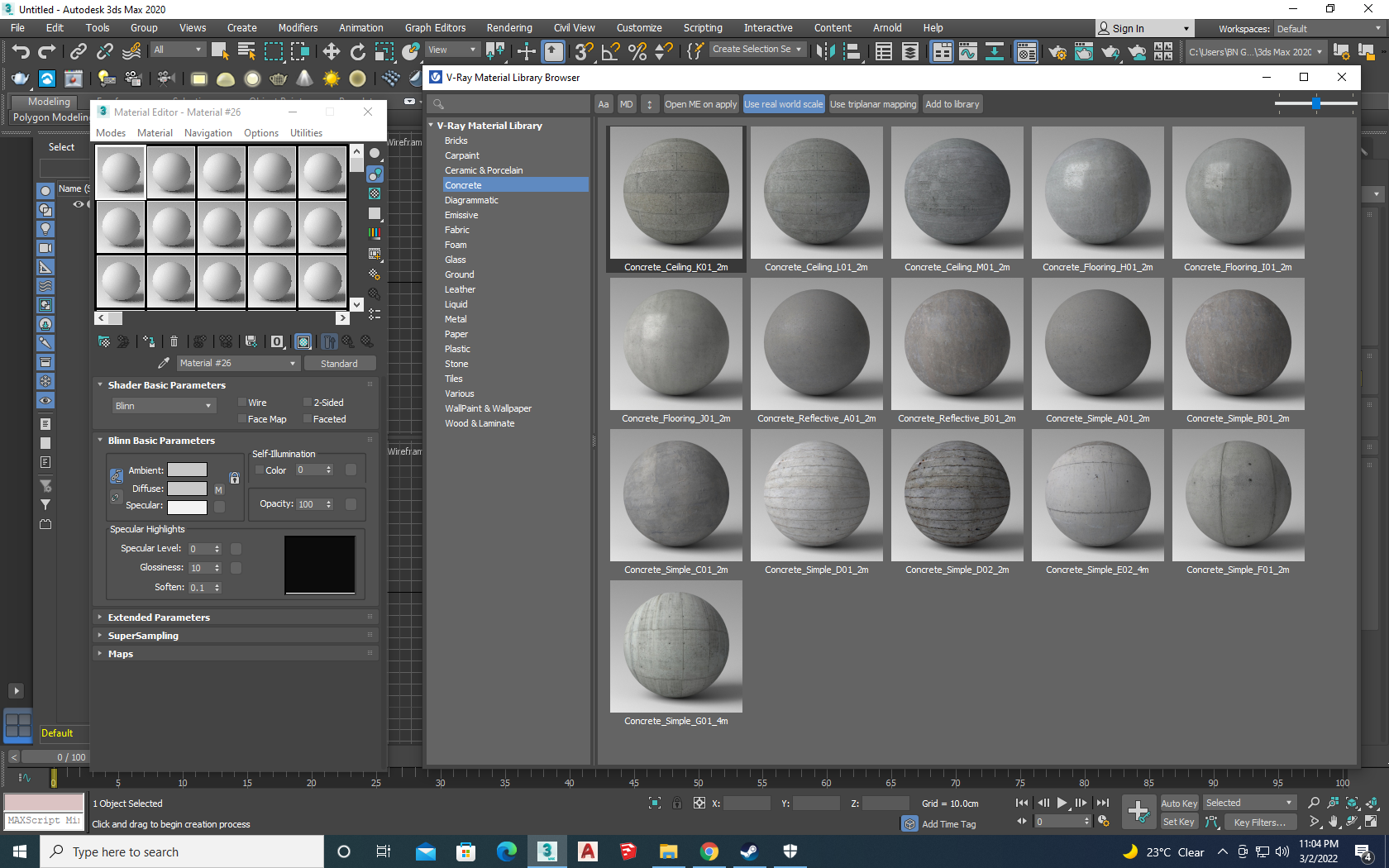Screen dimensions: 1389x868
Task: Open the Angle Snap toggle icon
Action: 610,50
